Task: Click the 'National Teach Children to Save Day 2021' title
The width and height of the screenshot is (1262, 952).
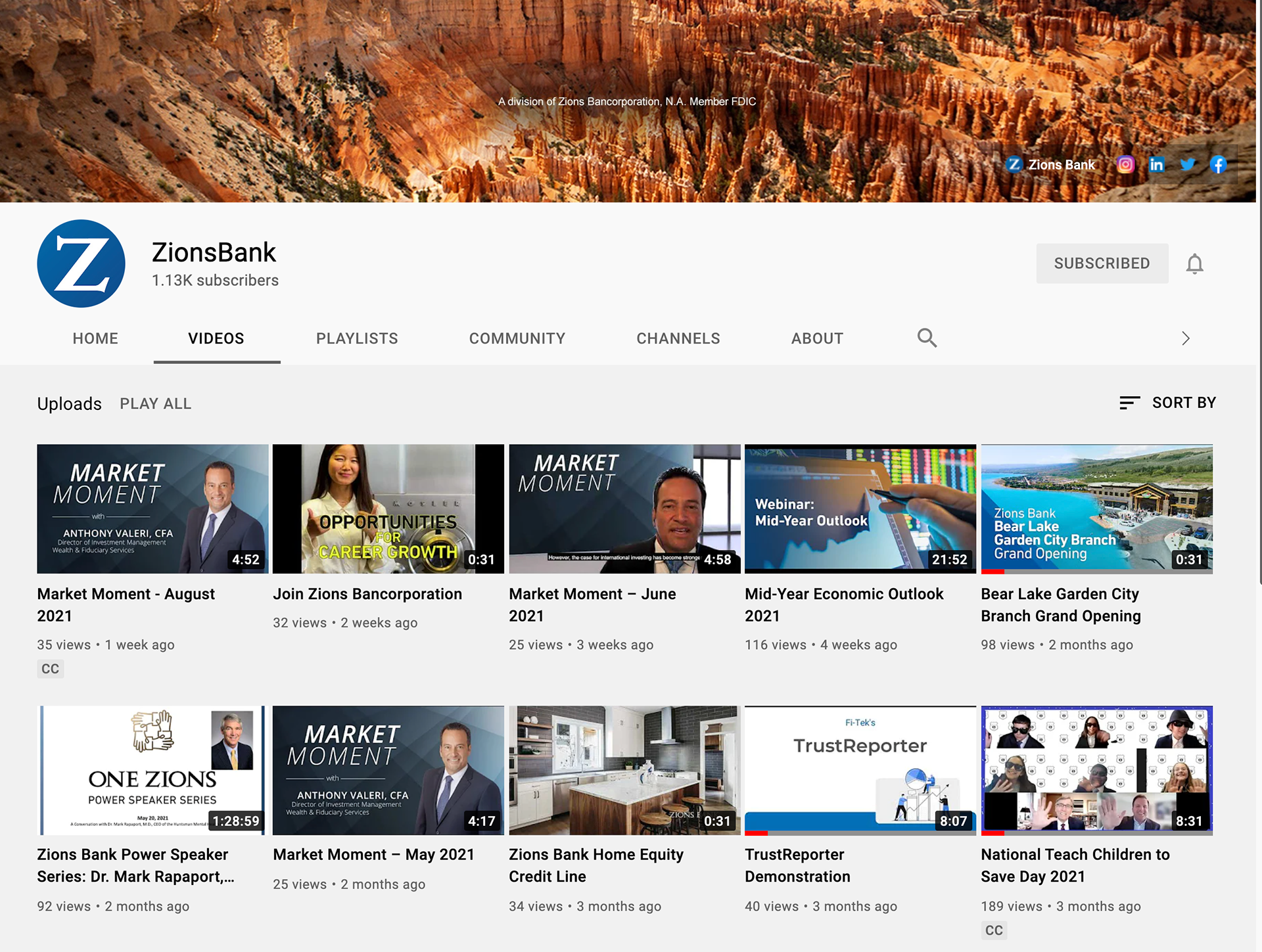Action: pos(1075,865)
